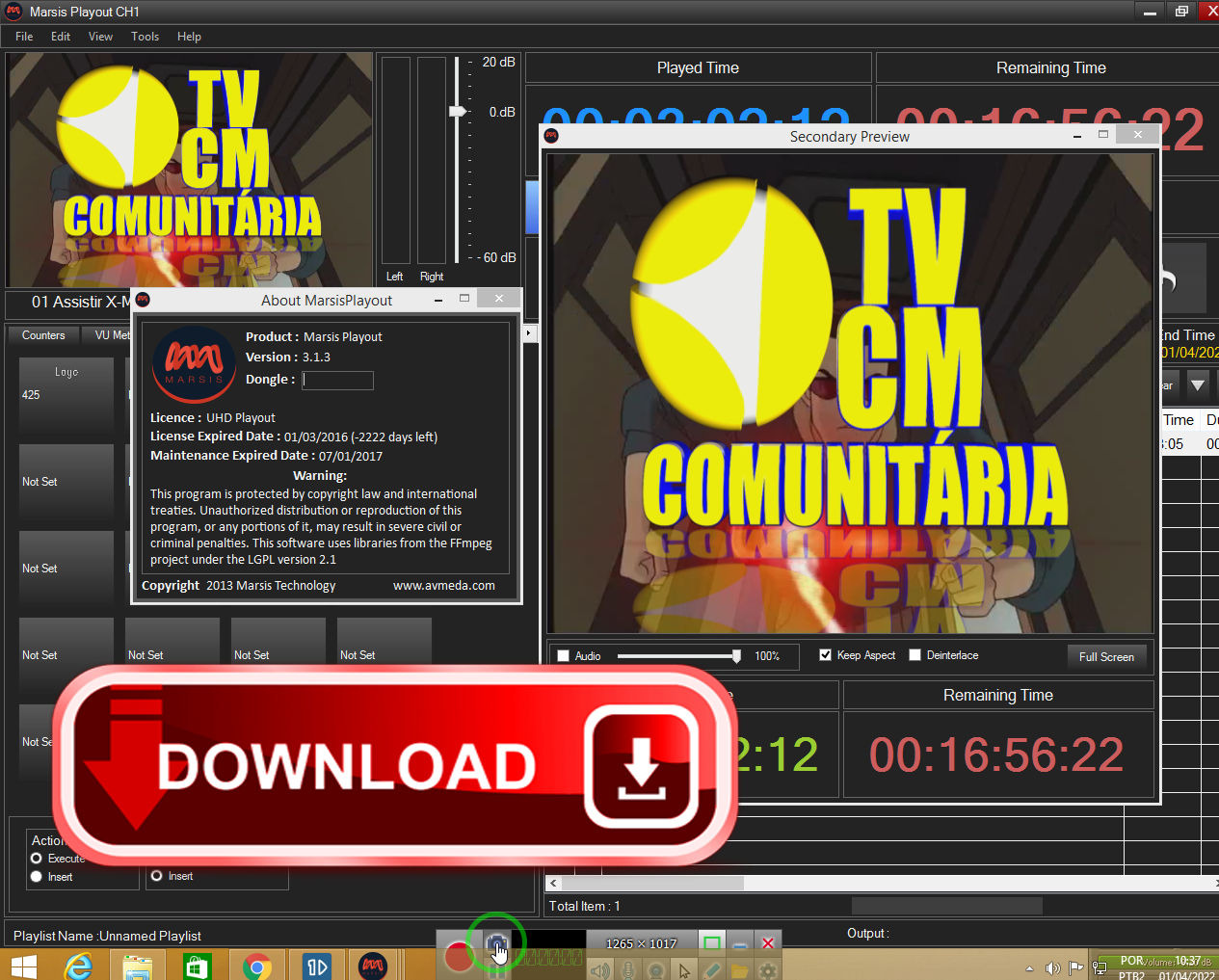1219x980 pixels.
Task: Click the Secondary Preview video image
Action: [850, 393]
